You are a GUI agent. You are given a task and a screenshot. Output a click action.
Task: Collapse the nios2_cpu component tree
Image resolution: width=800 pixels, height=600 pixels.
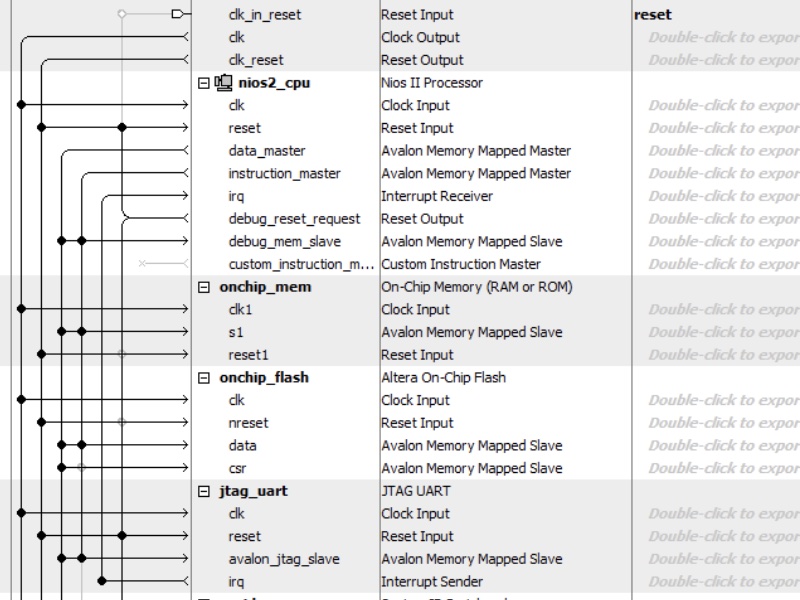tap(204, 83)
